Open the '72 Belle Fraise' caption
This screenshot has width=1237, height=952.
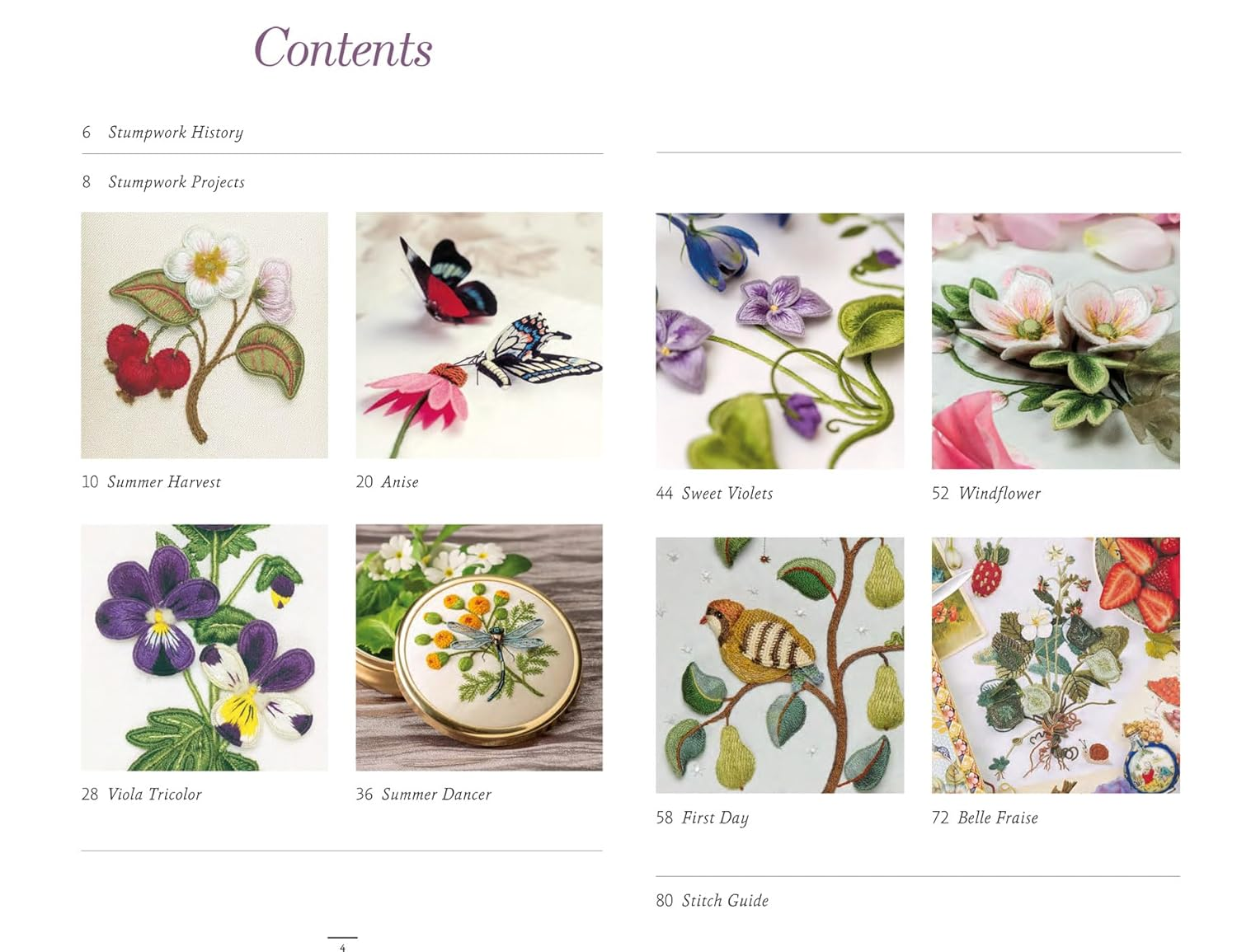click(x=985, y=818)
